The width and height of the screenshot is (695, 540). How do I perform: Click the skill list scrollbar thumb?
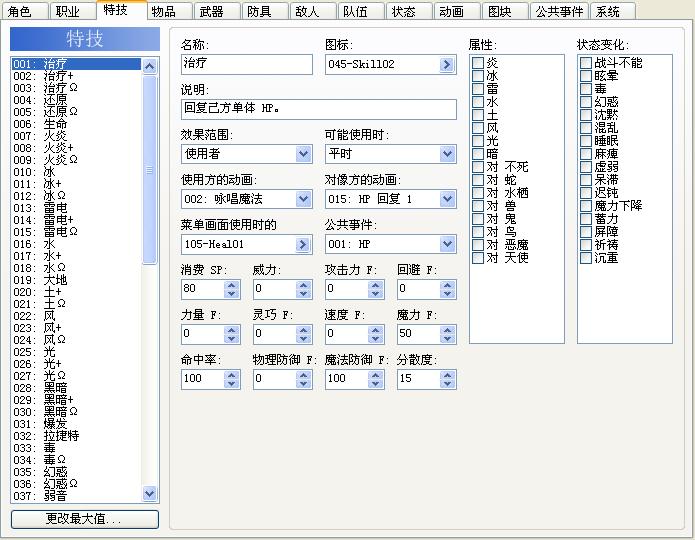pos(149,170)
